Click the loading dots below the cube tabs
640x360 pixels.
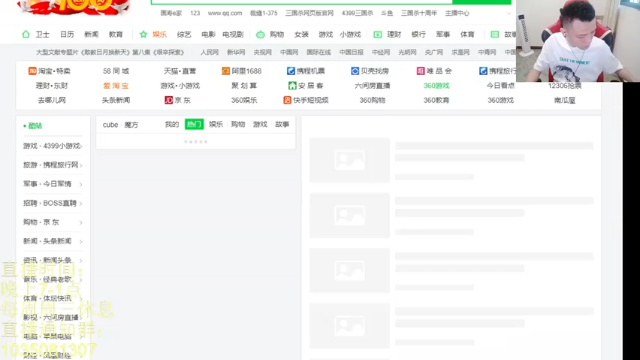[x=196, y=142]
